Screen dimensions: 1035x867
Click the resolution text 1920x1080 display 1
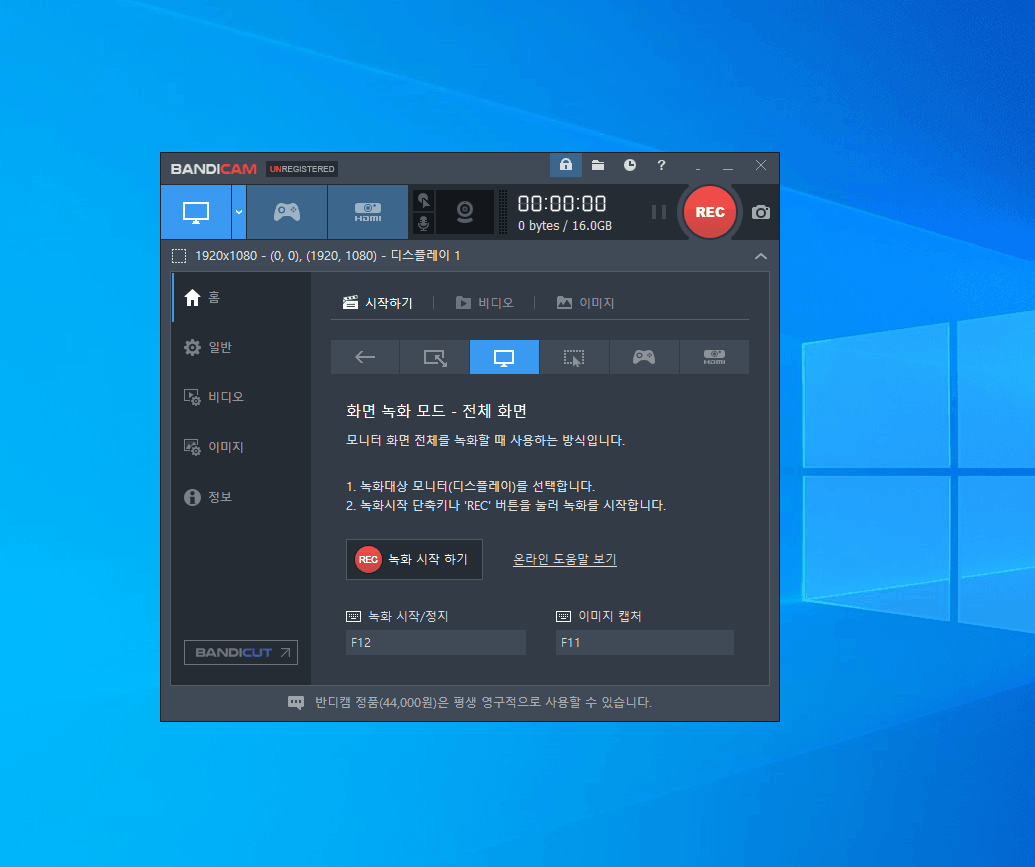(x=328, y=256)
